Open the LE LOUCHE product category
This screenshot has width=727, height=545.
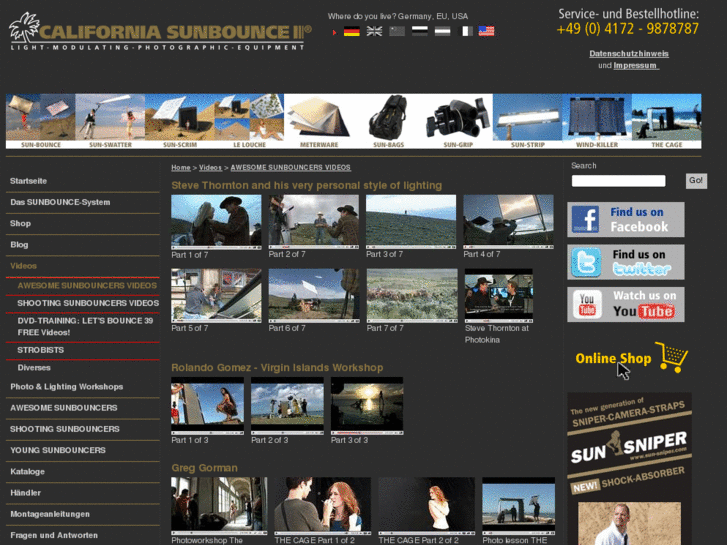pyautogui.click(x=249, y=121)
